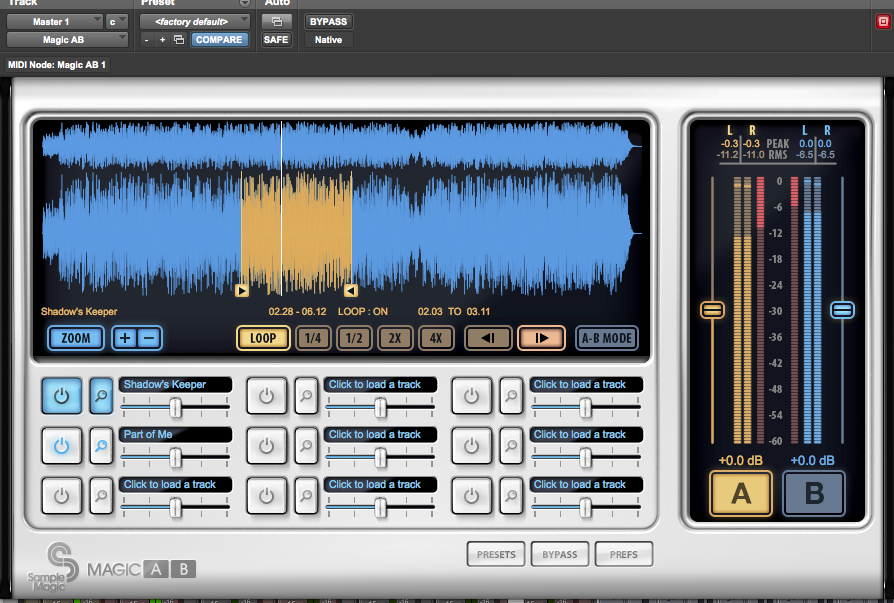Click magnifier icon next to Part of Me
Viewport: 894px width, 603px height.
[x=101, y=445]
